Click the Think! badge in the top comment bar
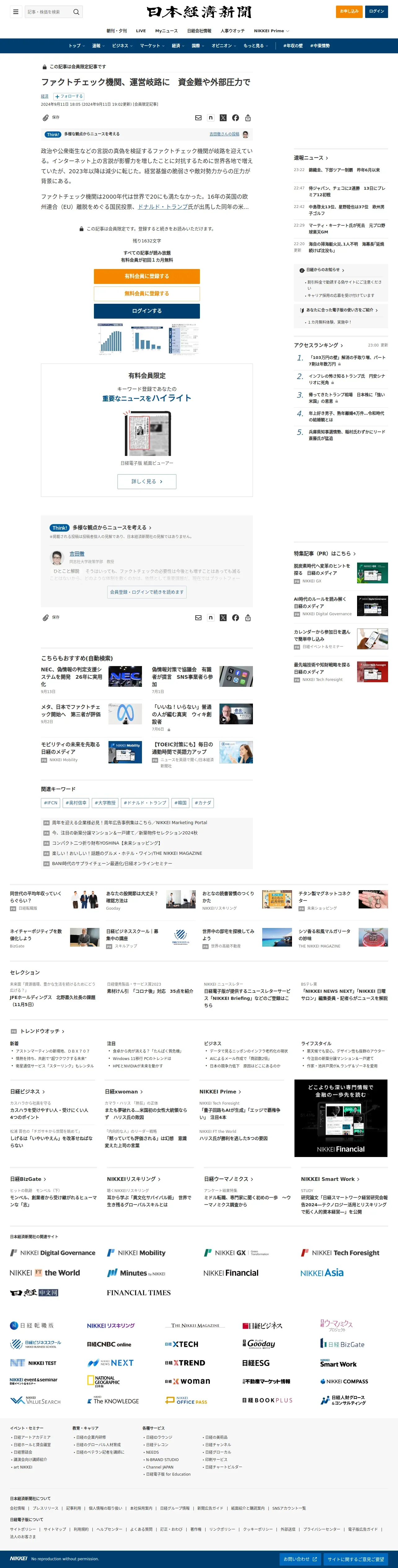 pyautogui.click(x=53, y=135)
